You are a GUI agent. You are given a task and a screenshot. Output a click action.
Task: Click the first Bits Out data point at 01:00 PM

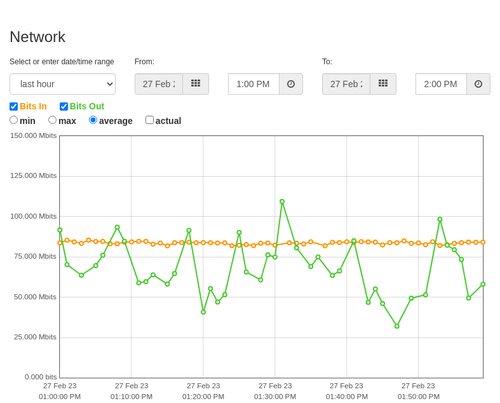[x=60, y=230]
